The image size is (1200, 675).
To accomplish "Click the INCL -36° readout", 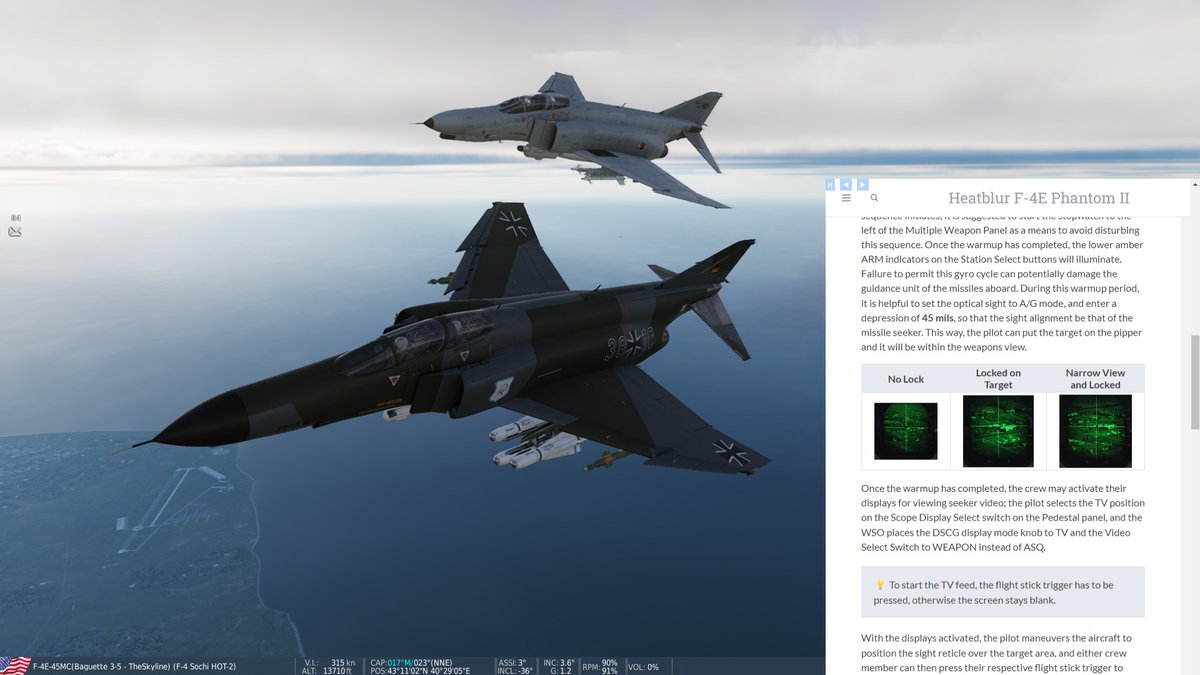I will [514, 671].
